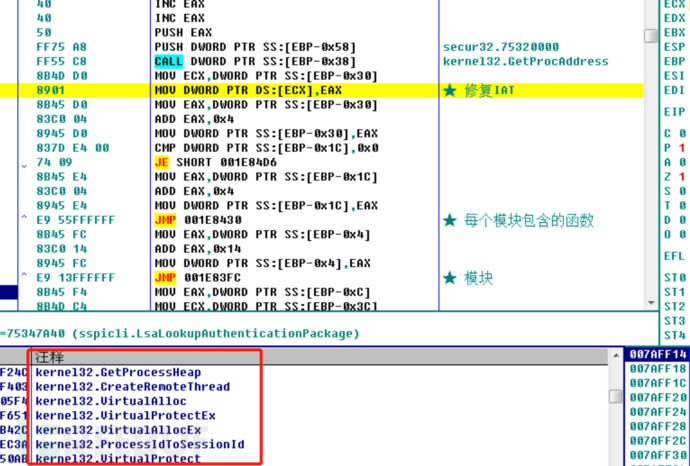
Task: Select stack address 007AFF2C
Action: (657, 441)
